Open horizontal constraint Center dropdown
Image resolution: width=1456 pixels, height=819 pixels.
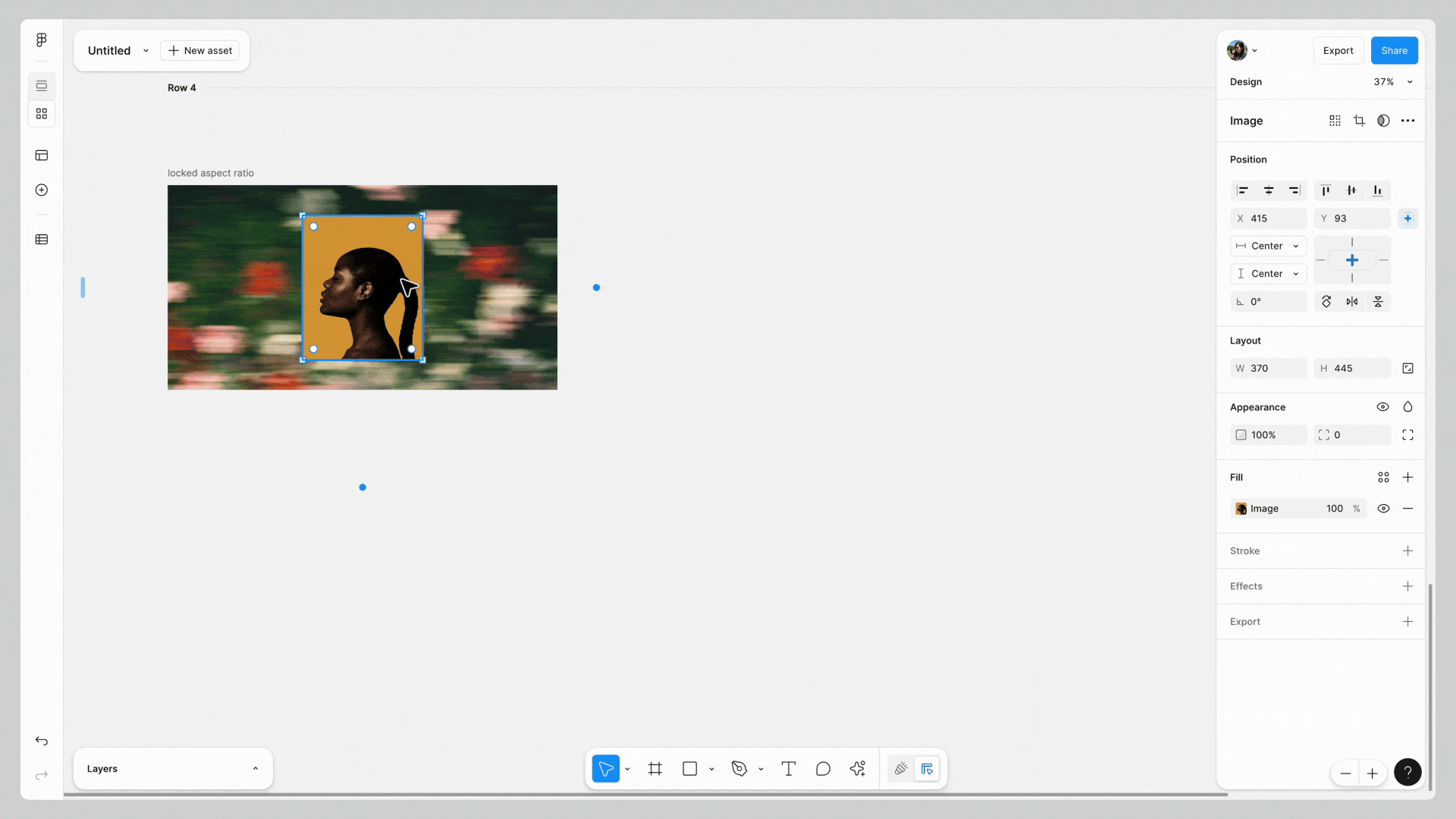point(1268,246)
